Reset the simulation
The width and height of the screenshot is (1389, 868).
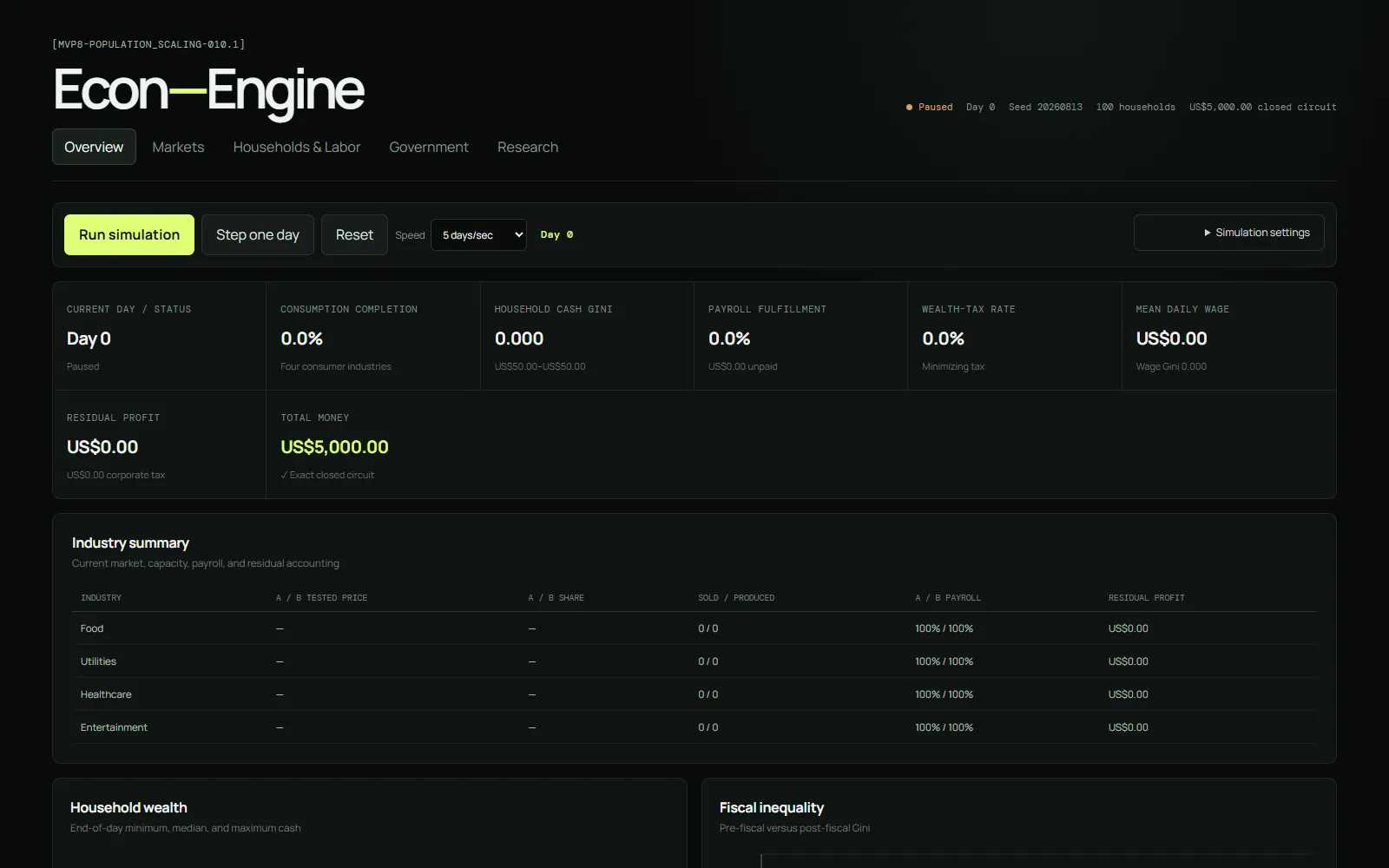coord(354,234)
